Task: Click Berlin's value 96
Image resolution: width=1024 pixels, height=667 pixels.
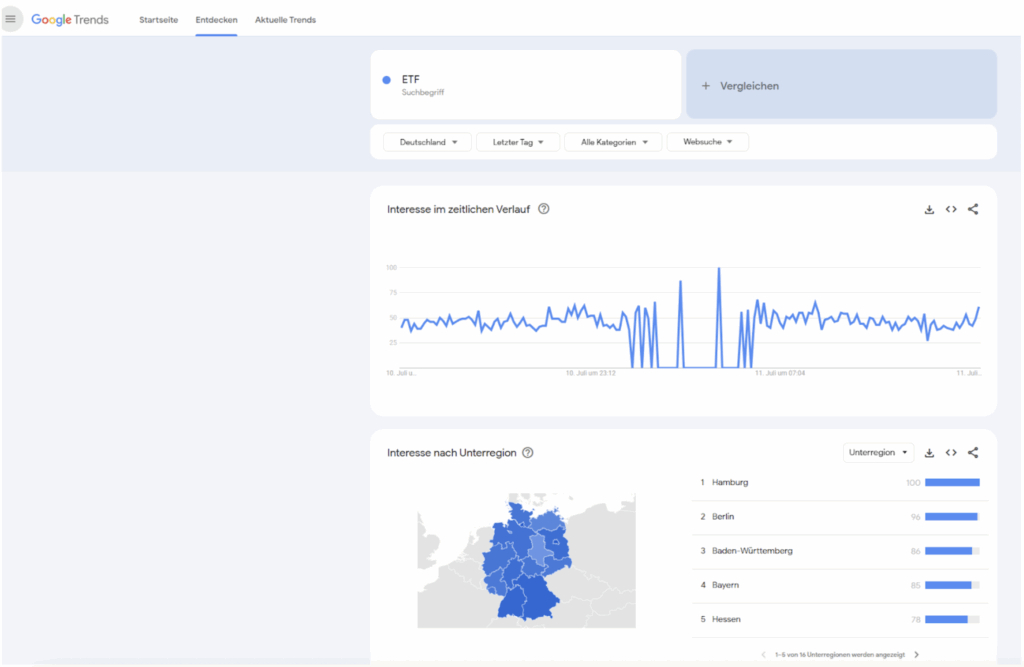Action: point(916,517)
